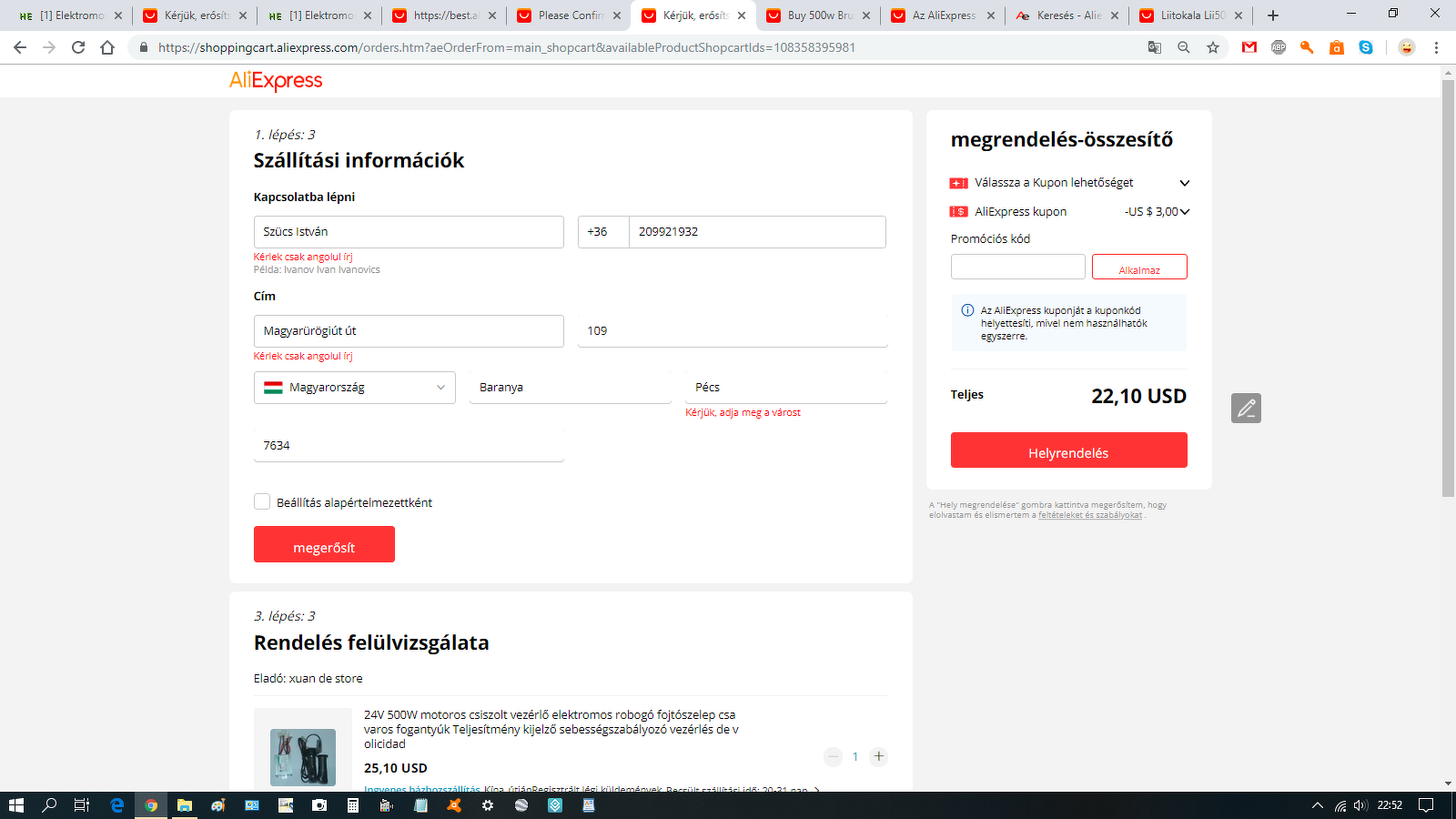
Task: Click the postal code field '7634'
Action: click(409, 446)
